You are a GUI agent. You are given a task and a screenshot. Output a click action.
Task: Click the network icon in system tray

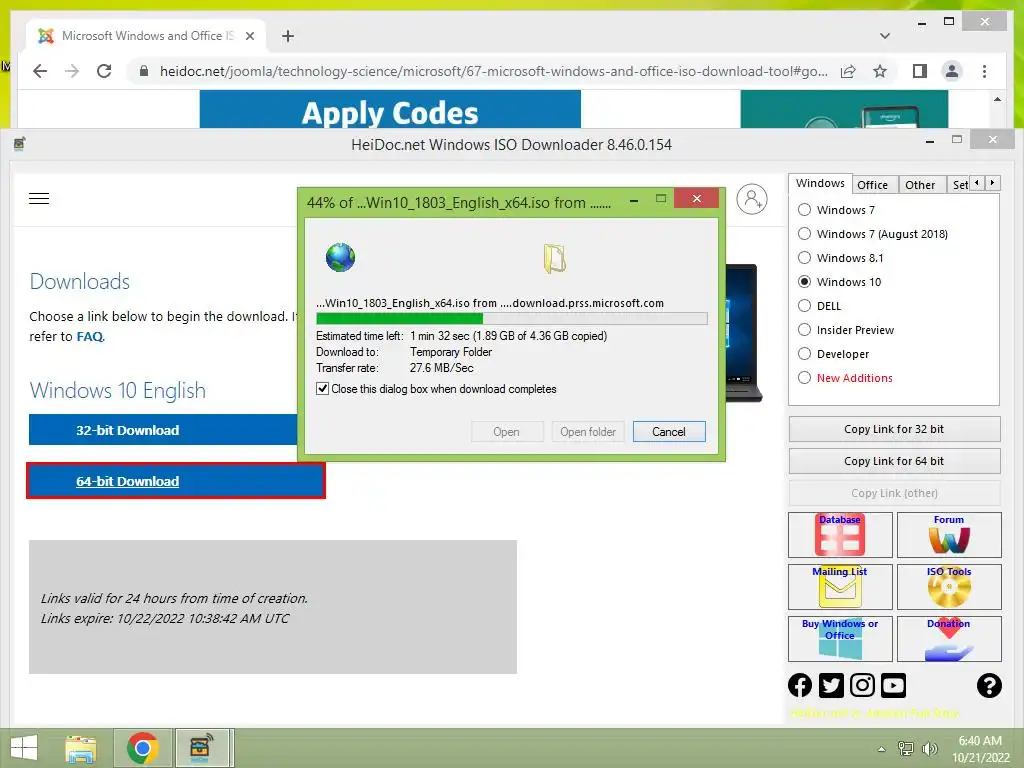[x=905, y=749]
